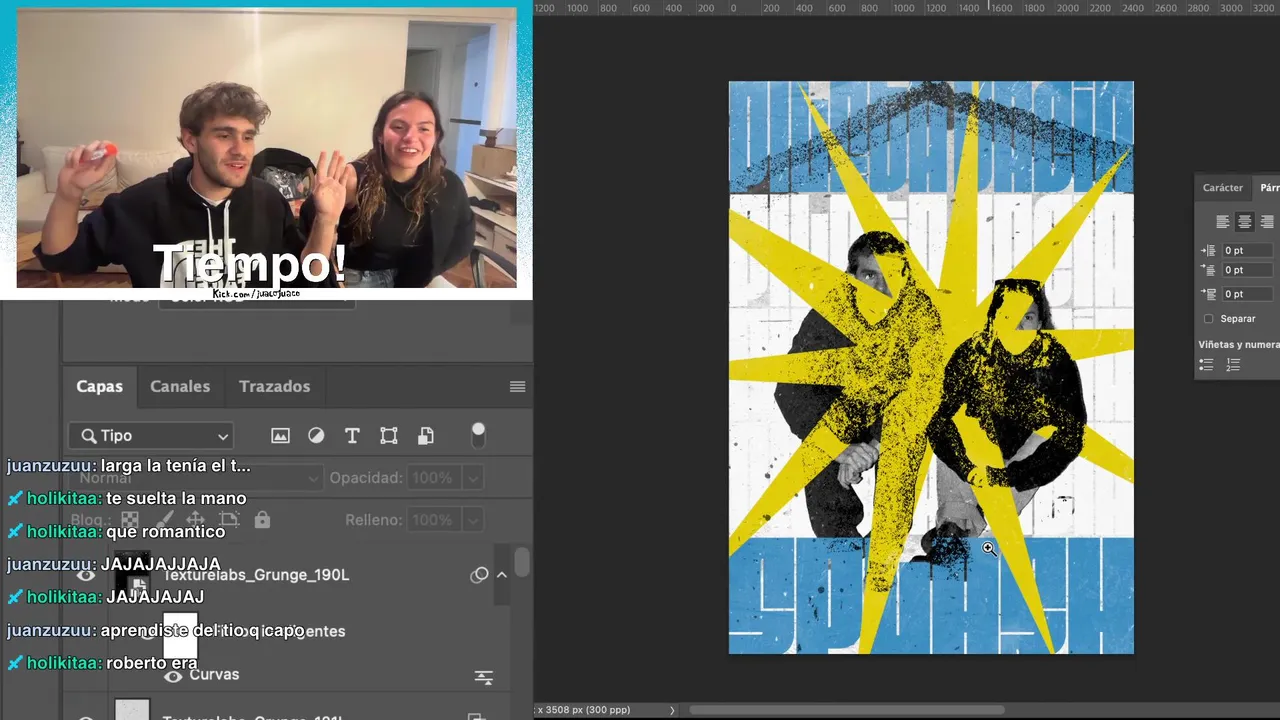Click the Texturelabs_Grunge_190L layer name

tap(256, 575)
